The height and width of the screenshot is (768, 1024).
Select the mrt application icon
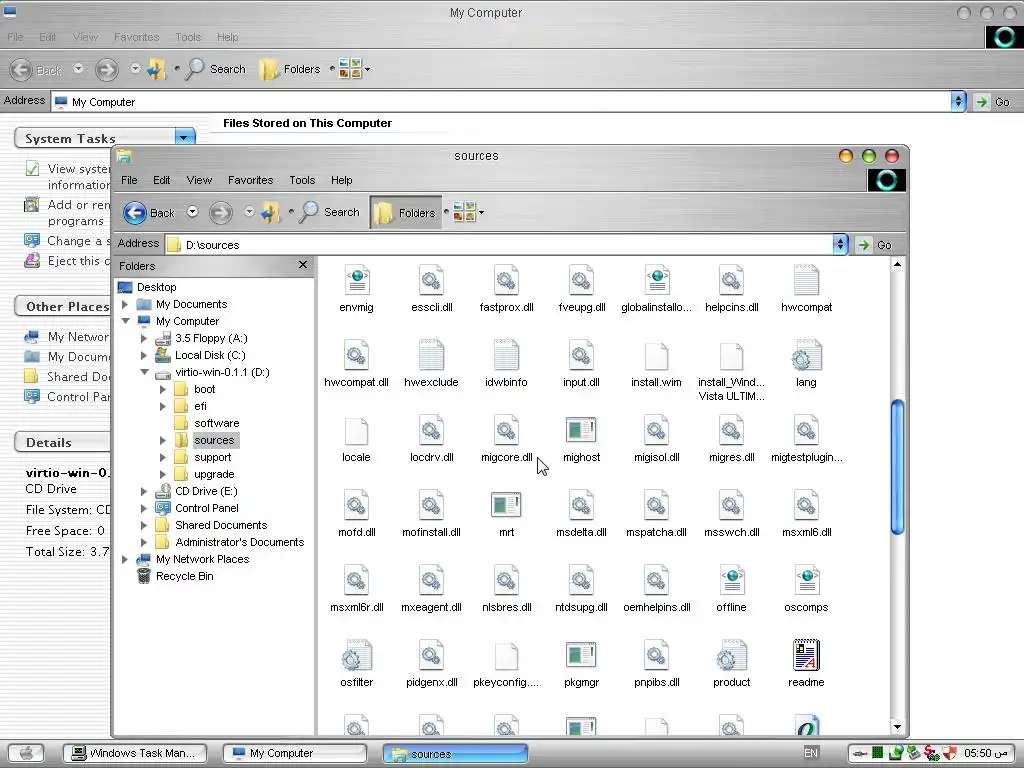[x=506, y=505]
